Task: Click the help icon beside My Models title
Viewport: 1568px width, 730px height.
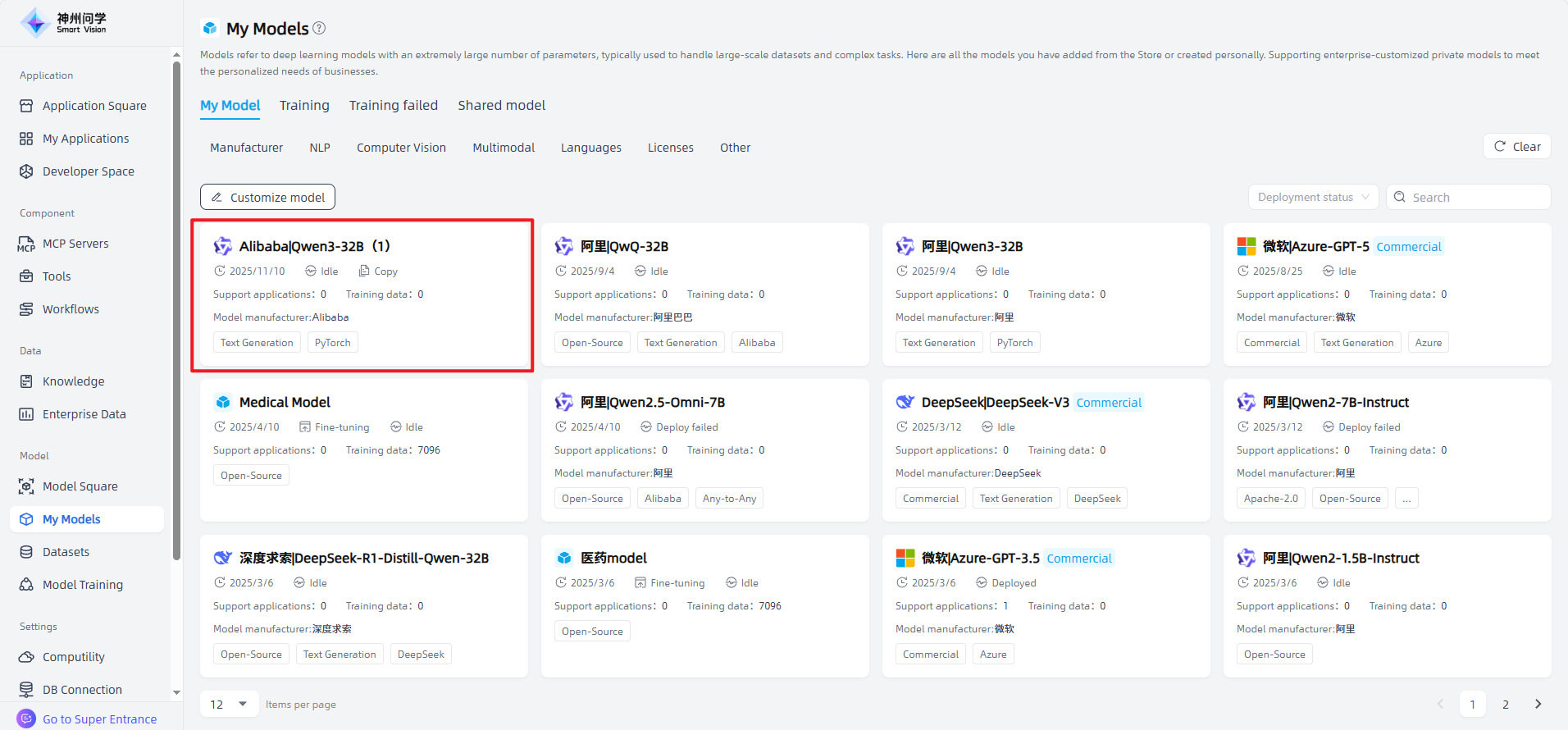Action: tap(320, 29)
